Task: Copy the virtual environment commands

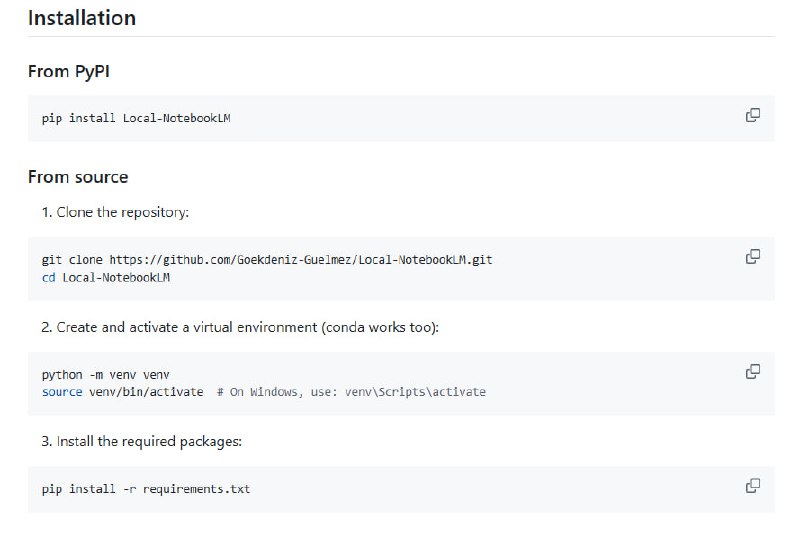Action: point(753,372)
